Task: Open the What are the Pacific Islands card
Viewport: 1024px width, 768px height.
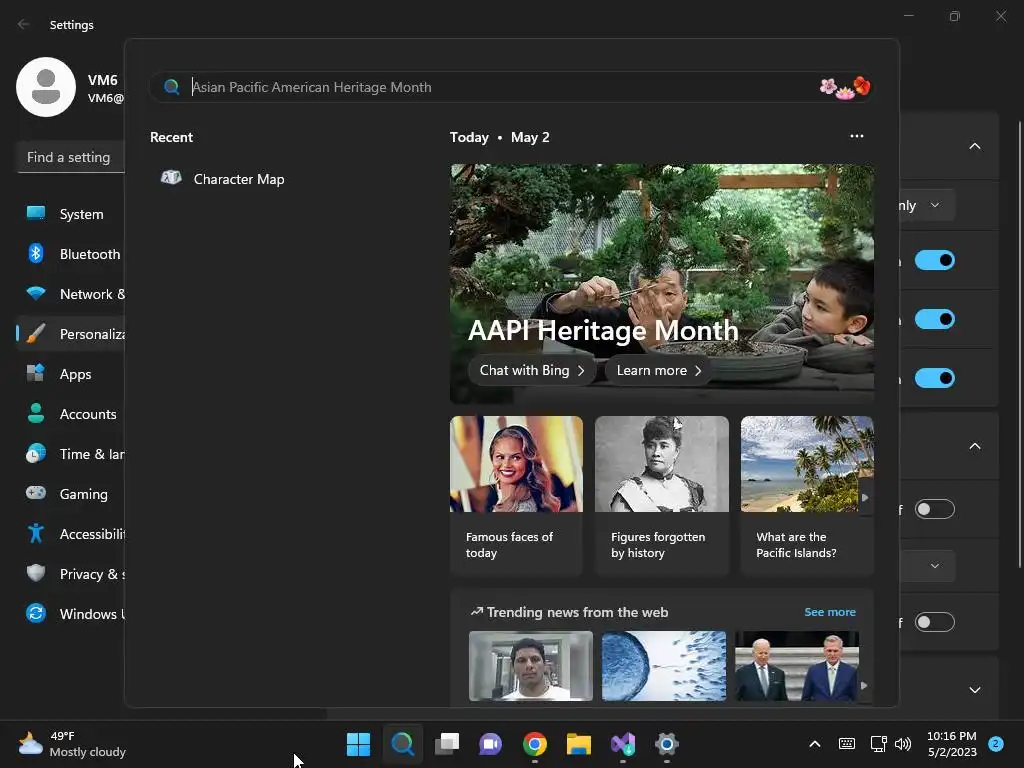Action: [x=807, y=495]
